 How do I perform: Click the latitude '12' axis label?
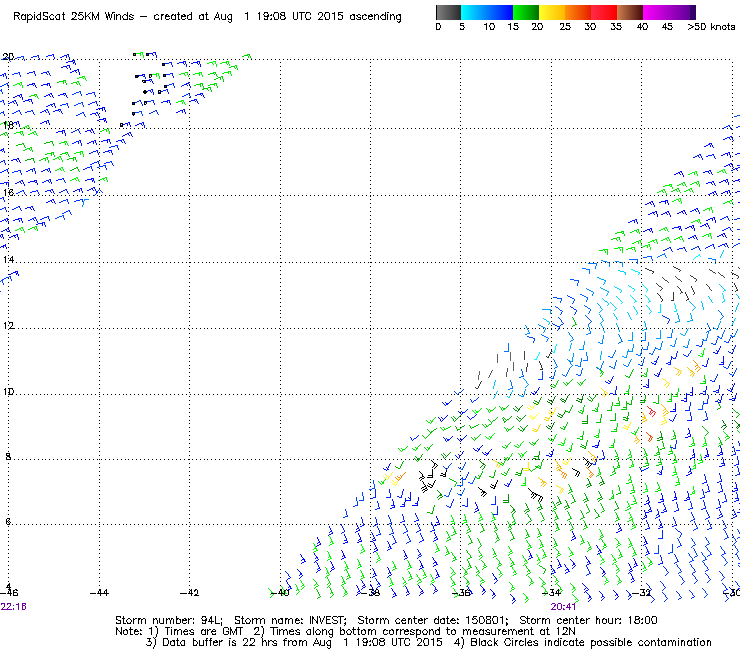(8, 326)
